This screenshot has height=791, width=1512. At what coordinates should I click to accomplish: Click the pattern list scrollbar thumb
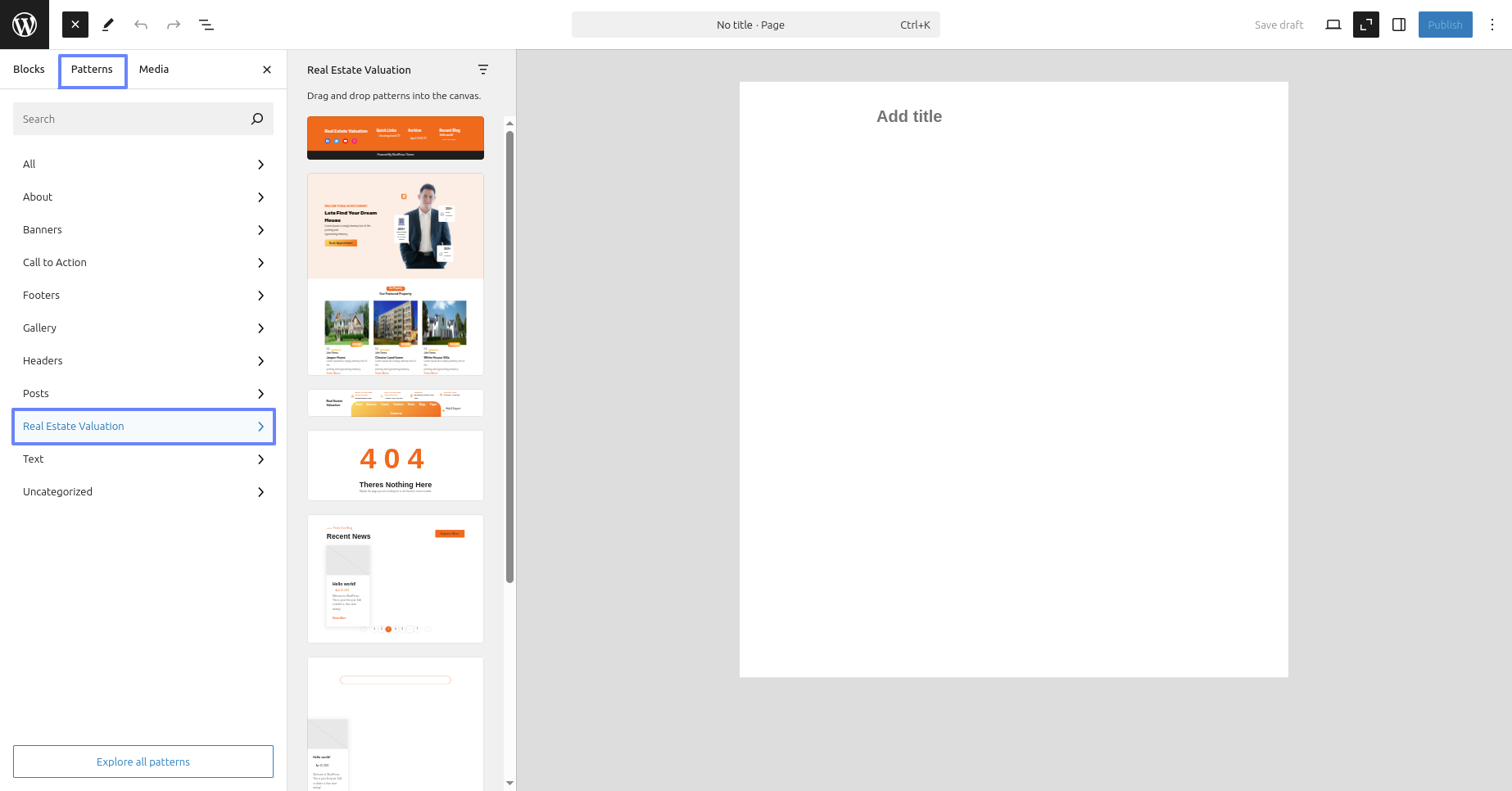click(x=509, y=356)
